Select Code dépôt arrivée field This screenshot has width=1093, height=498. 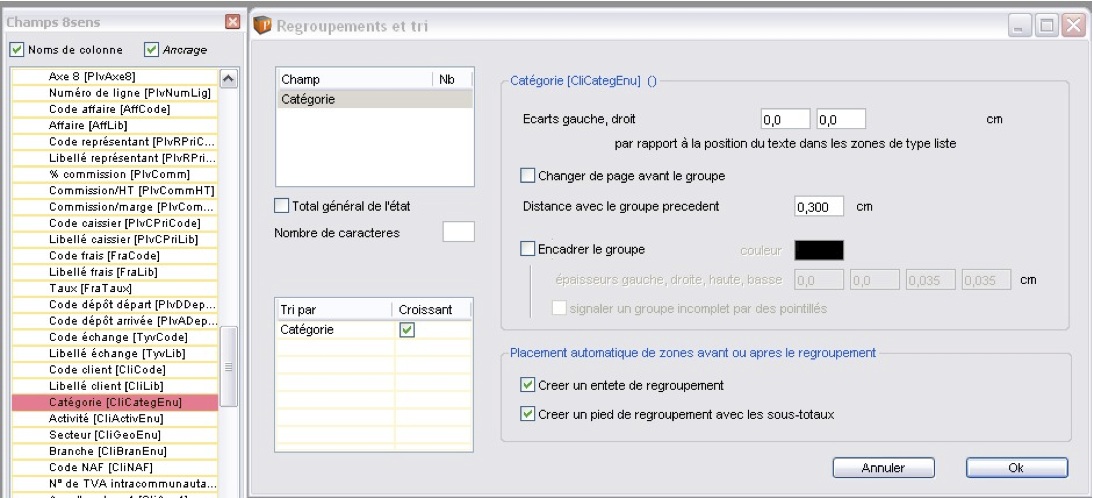[115, 321]
